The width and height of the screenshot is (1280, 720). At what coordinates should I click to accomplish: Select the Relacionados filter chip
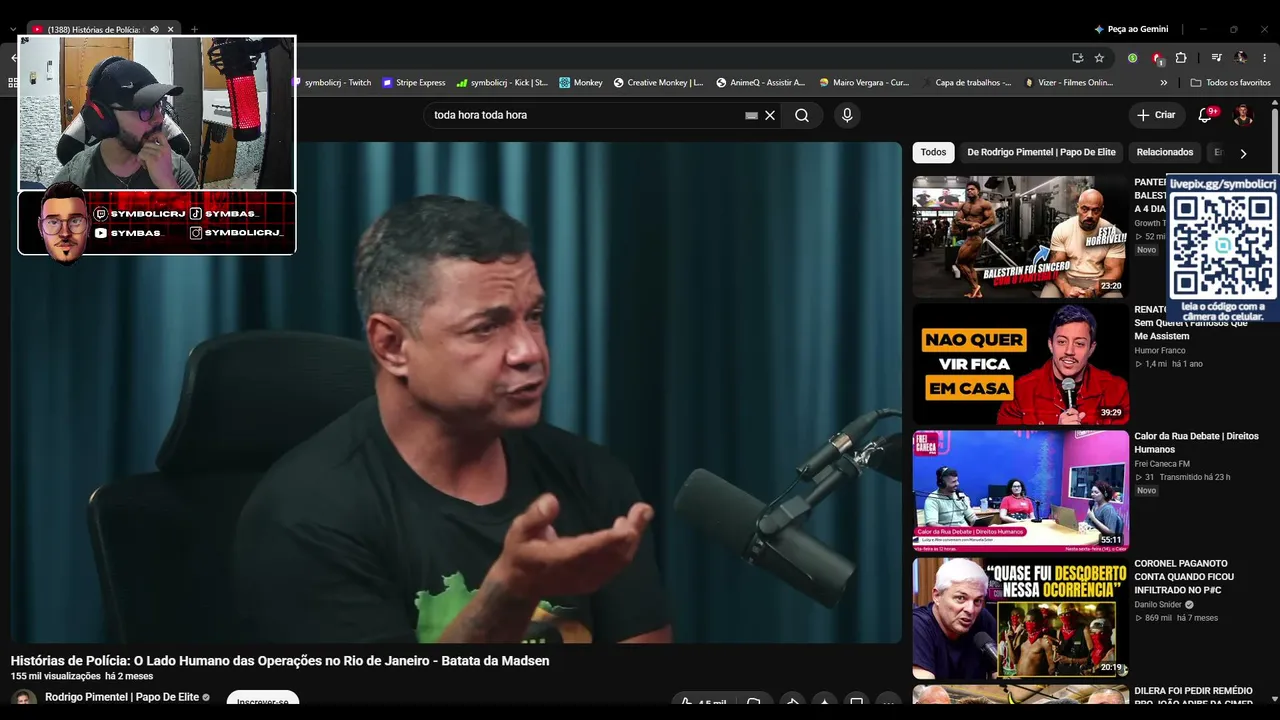click(1165, 153)
